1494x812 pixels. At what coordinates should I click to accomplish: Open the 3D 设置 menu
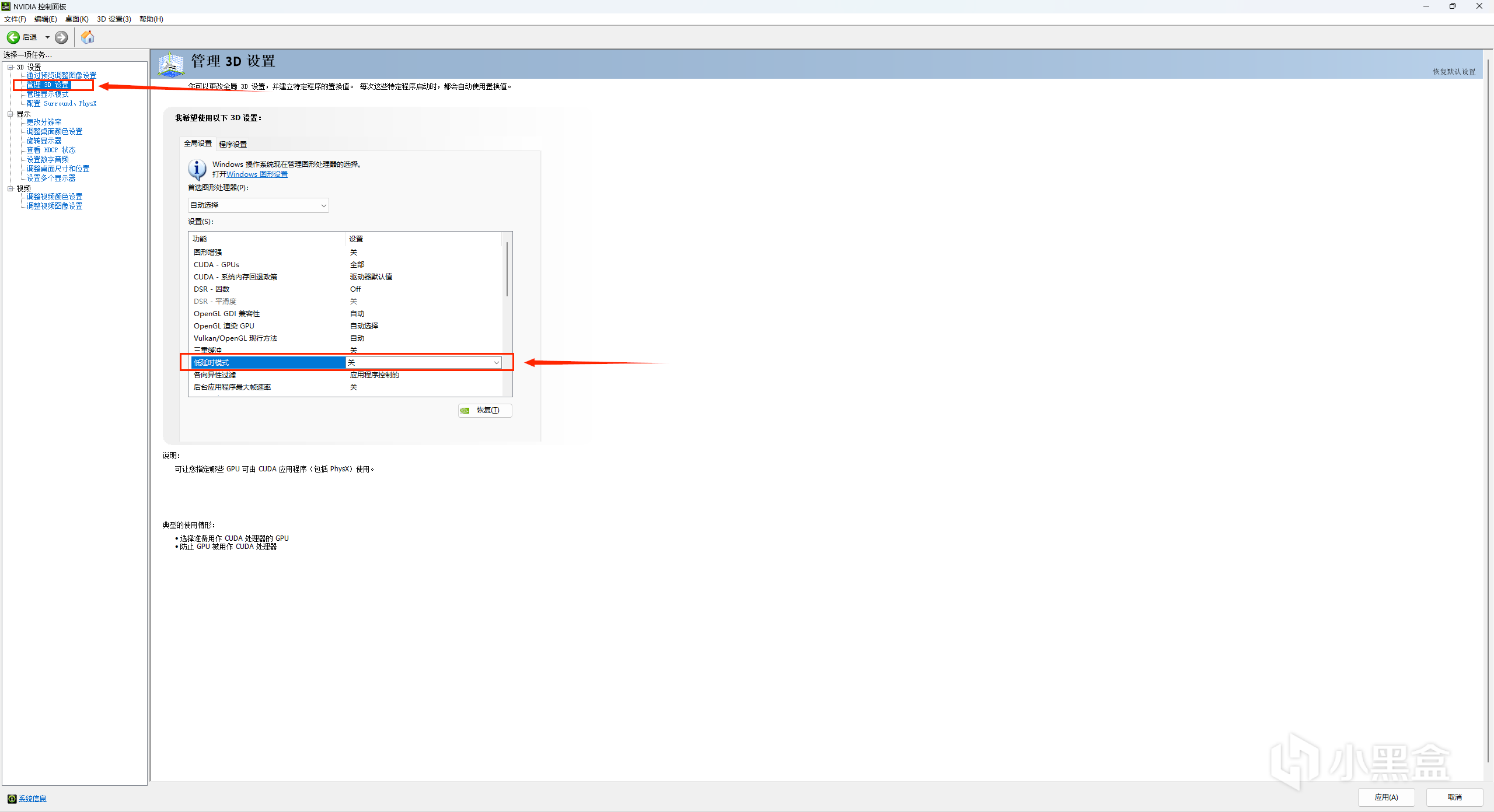(114, 19)
